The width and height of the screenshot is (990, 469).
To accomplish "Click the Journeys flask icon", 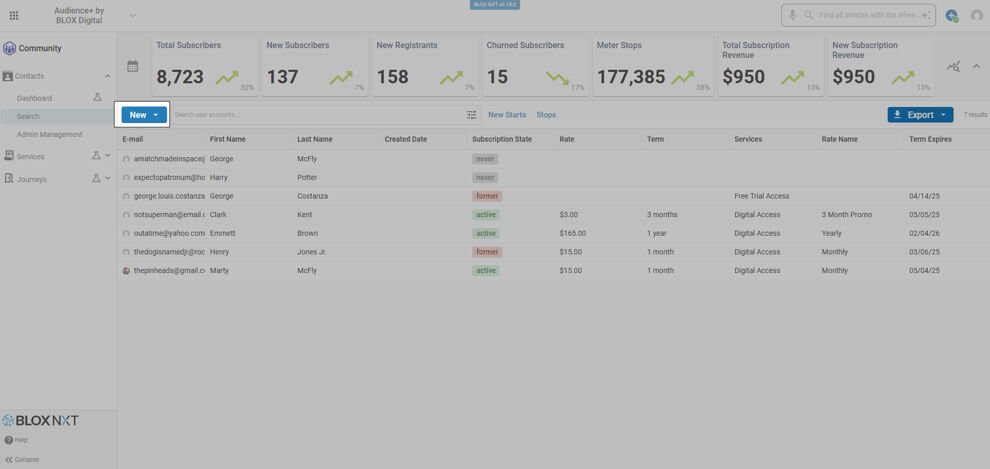I will point(97,179).
